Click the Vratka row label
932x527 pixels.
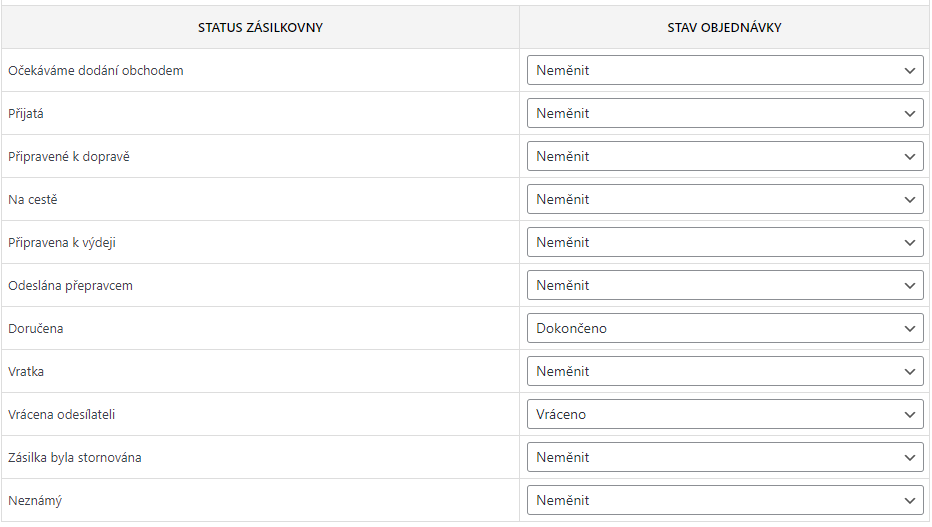click(26, 372)
